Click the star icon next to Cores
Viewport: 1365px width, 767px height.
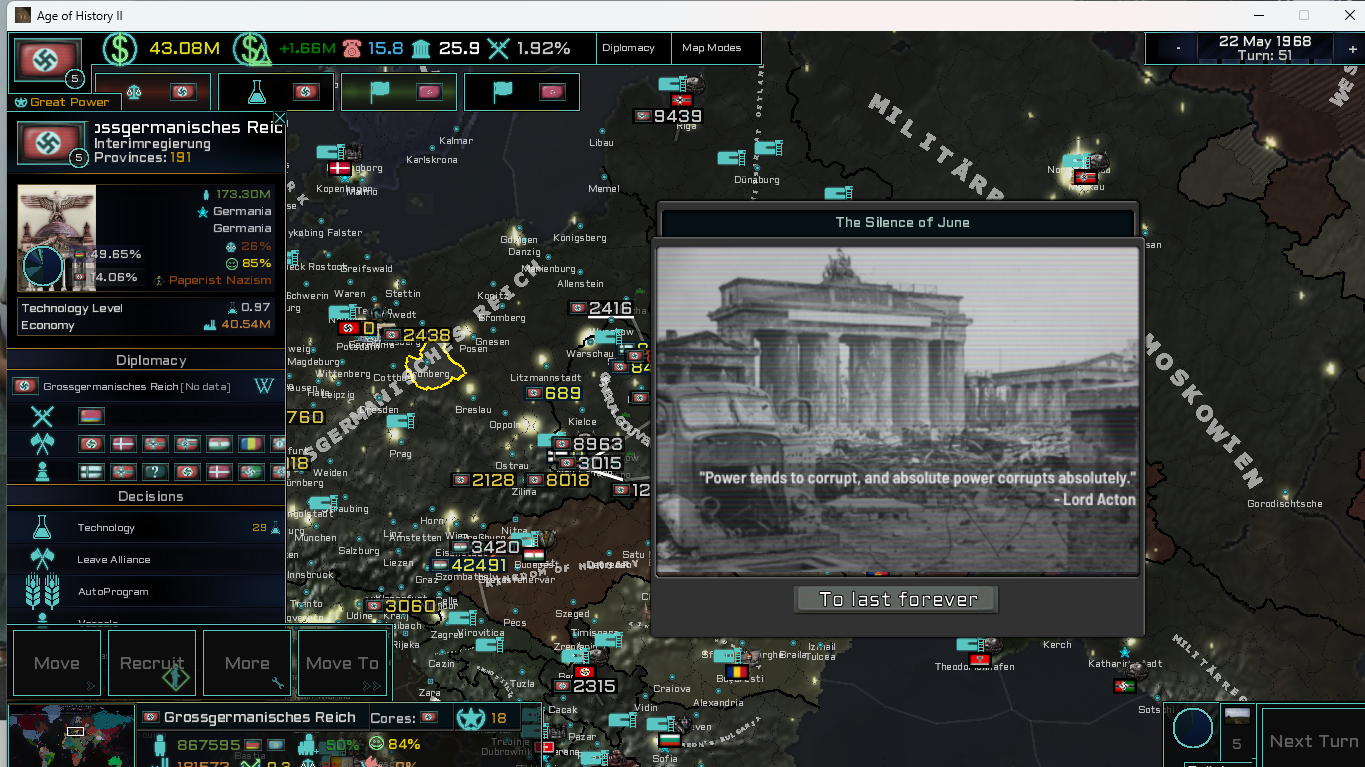(x=468, y=717)
